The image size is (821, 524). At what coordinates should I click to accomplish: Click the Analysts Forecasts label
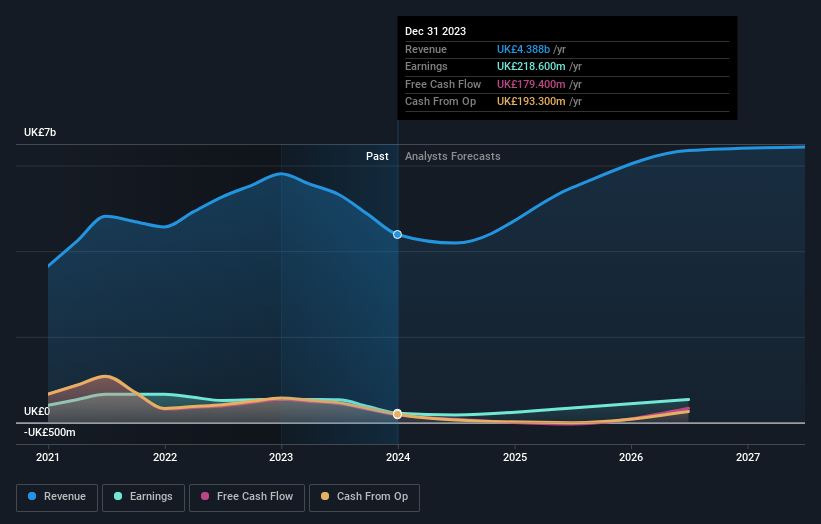click(452, 157)
